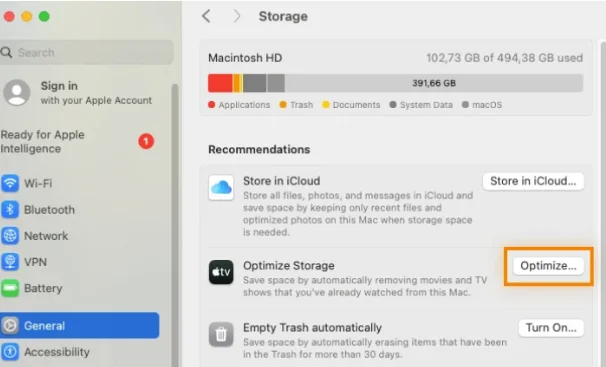The height and width of the screenshot is (367, 606).
Task: Click the Apple Account avatar icon
Action: click(x=17, y=93)
